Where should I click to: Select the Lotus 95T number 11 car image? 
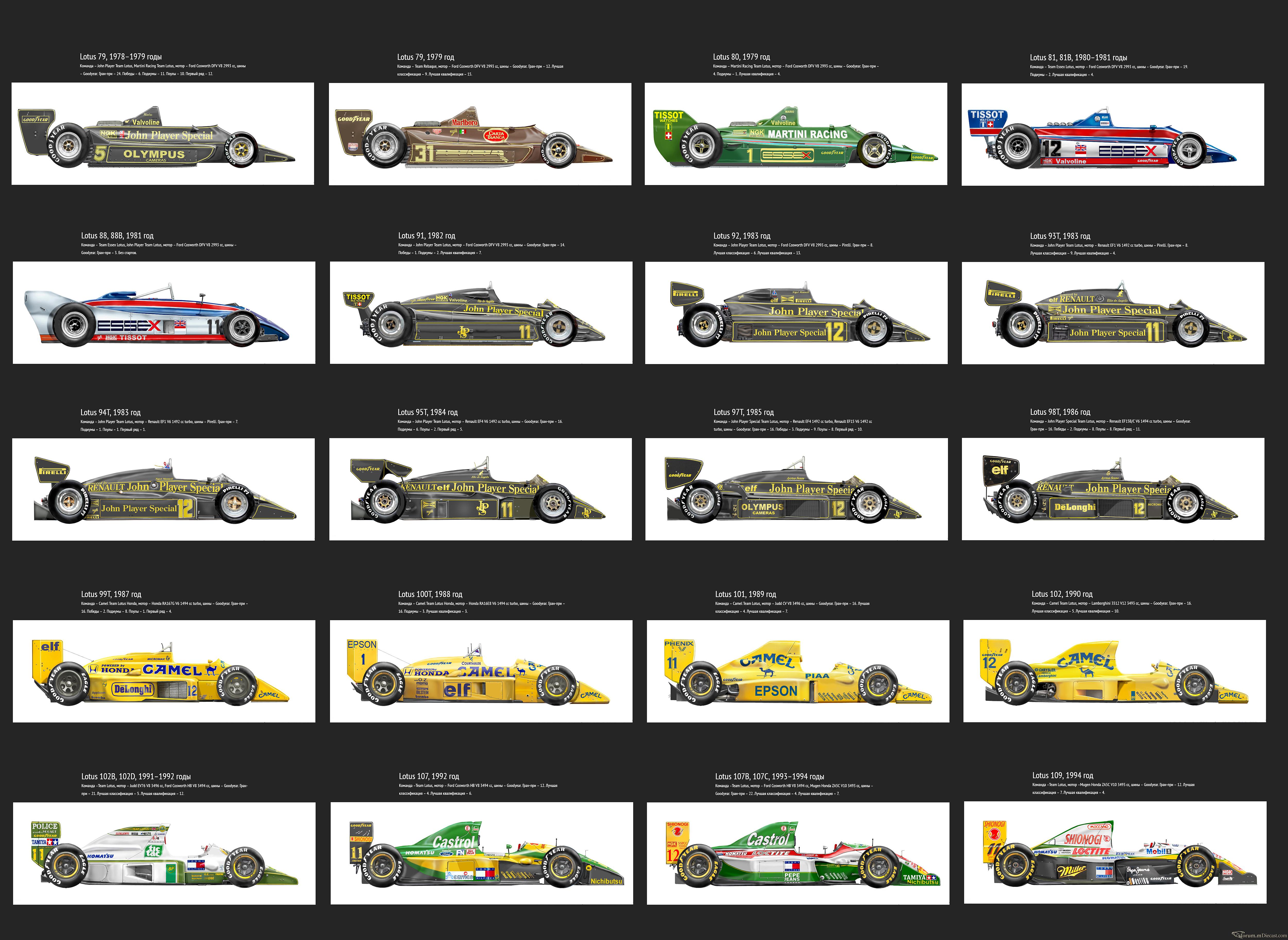[481, 489]
